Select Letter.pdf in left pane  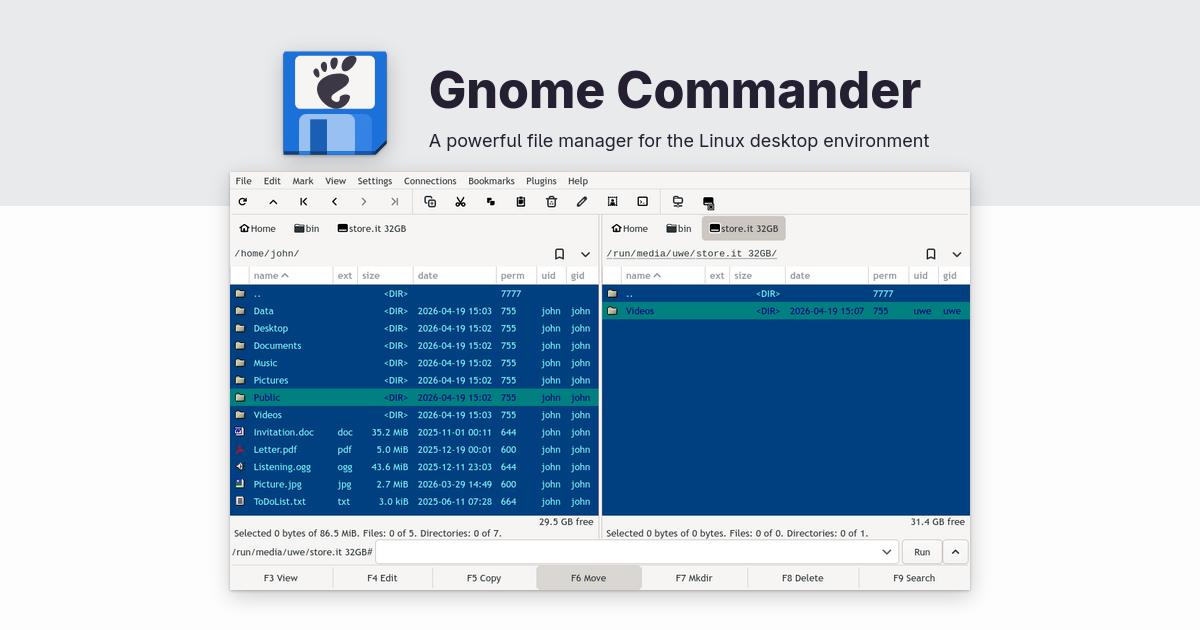pos(275,450)
